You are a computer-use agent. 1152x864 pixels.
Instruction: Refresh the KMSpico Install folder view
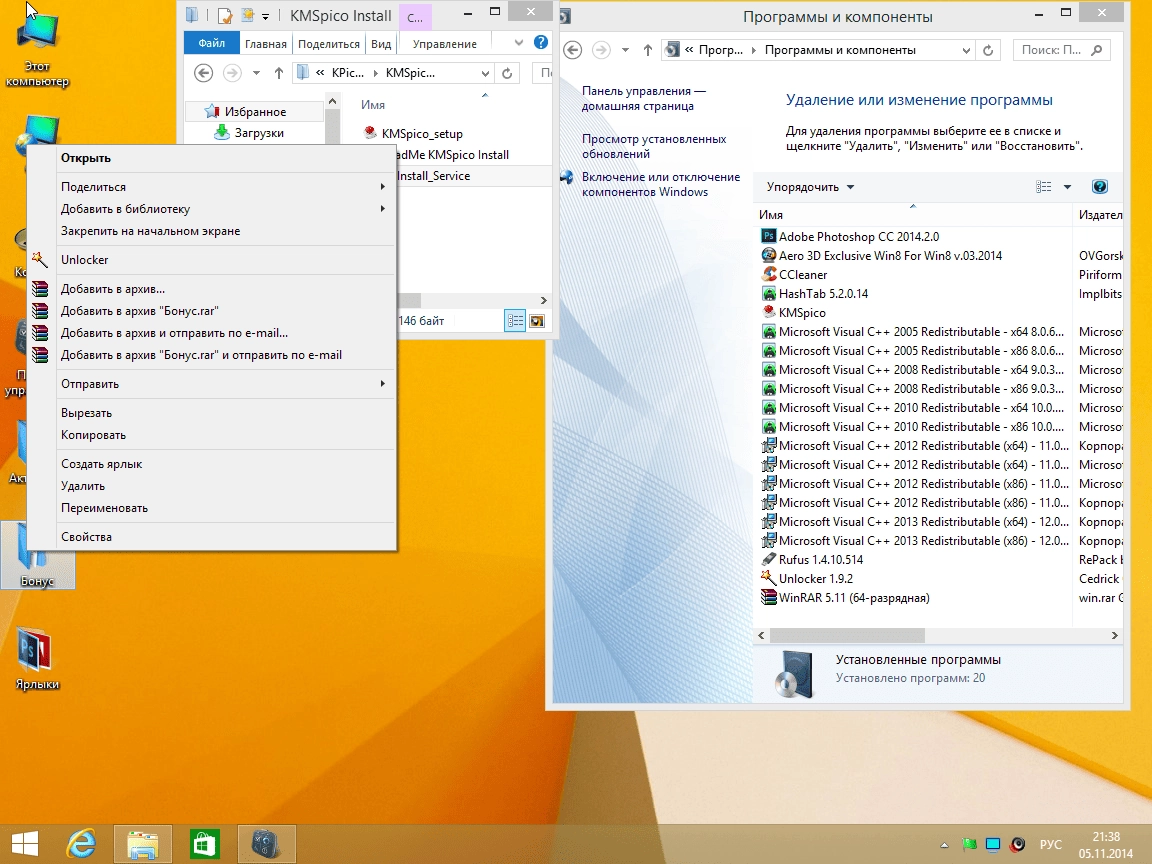pos(507,73)
